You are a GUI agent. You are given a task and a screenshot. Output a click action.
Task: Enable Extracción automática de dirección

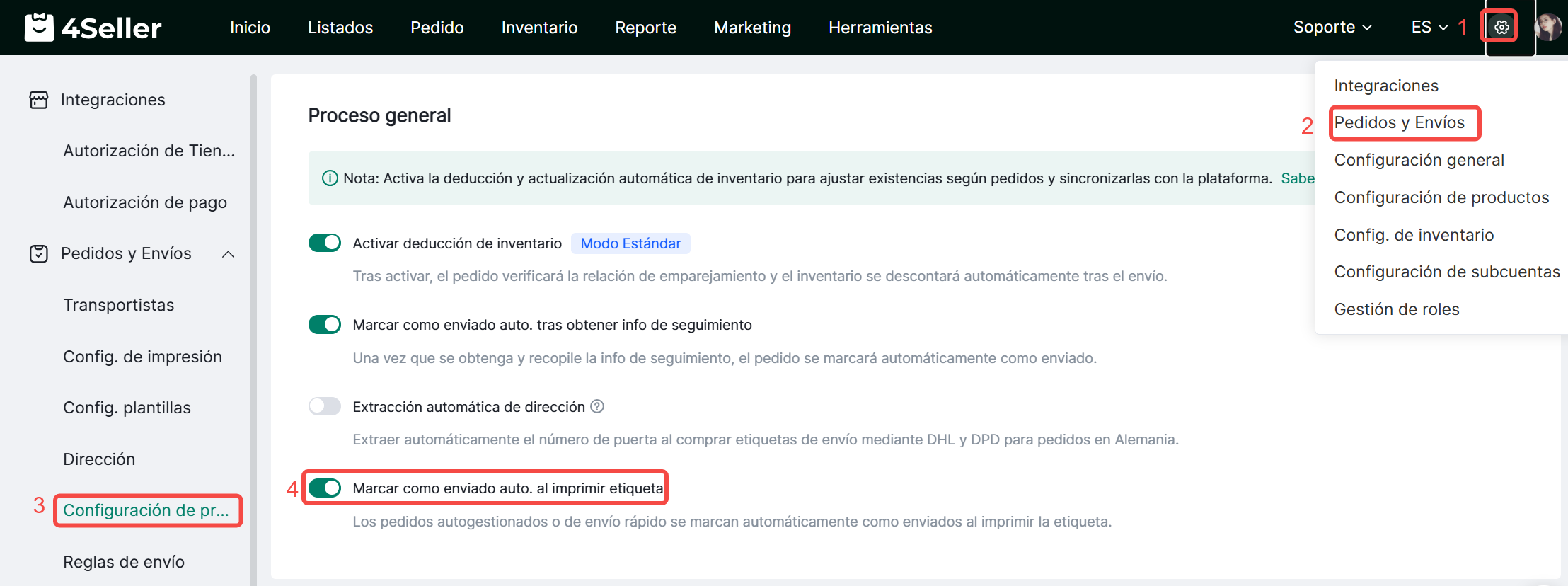click(x=325, y=406)
